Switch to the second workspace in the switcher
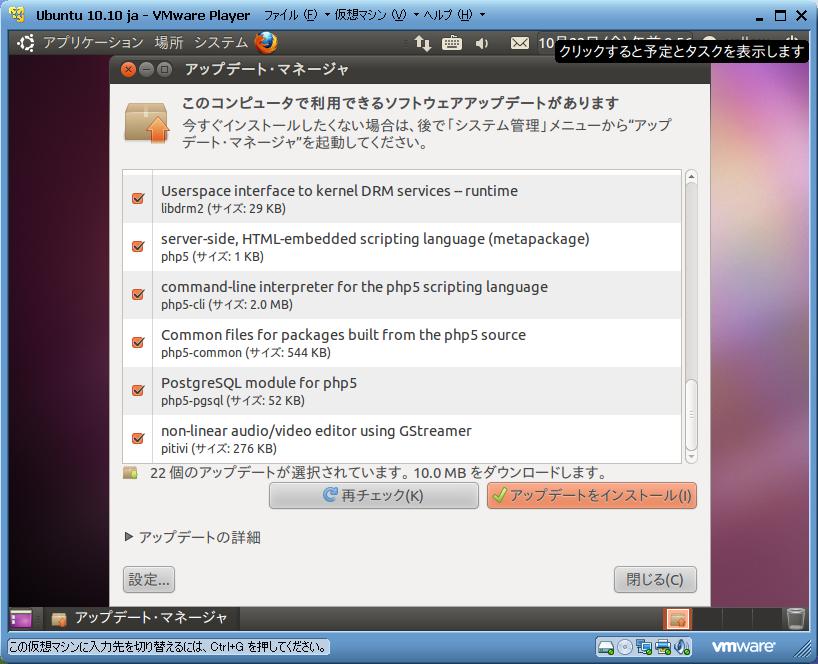The width and height of the screenshot is (818, 664). pyautogui.click(x=707, y=619)
